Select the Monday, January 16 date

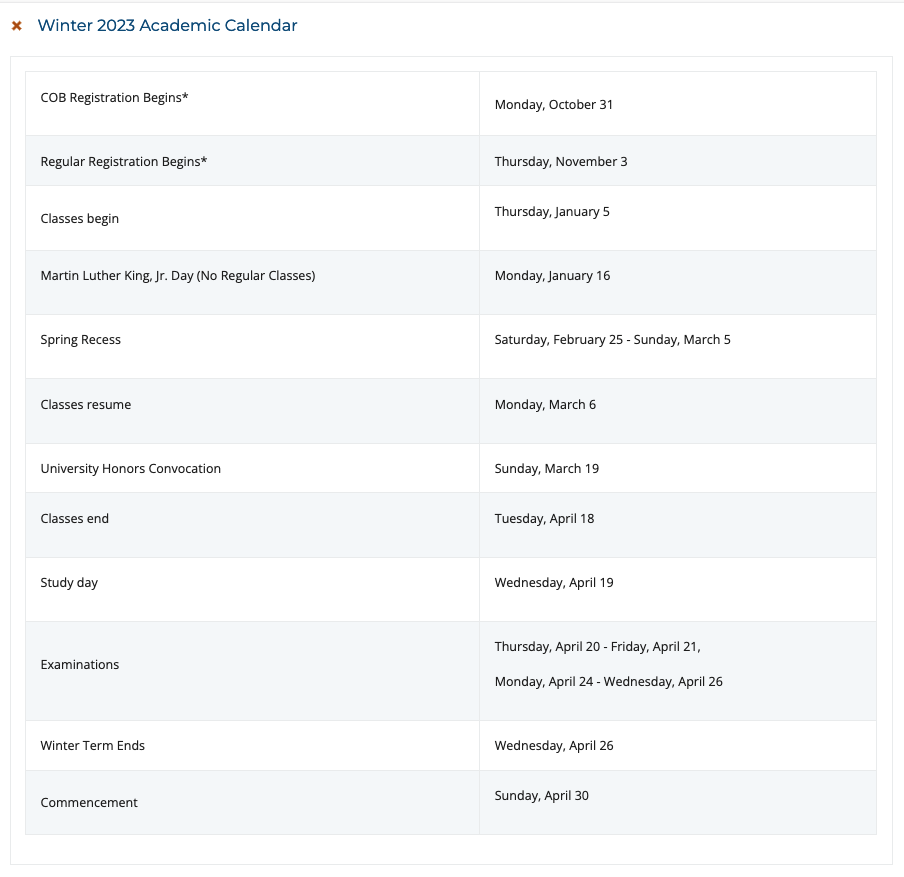tap(552, 275)
